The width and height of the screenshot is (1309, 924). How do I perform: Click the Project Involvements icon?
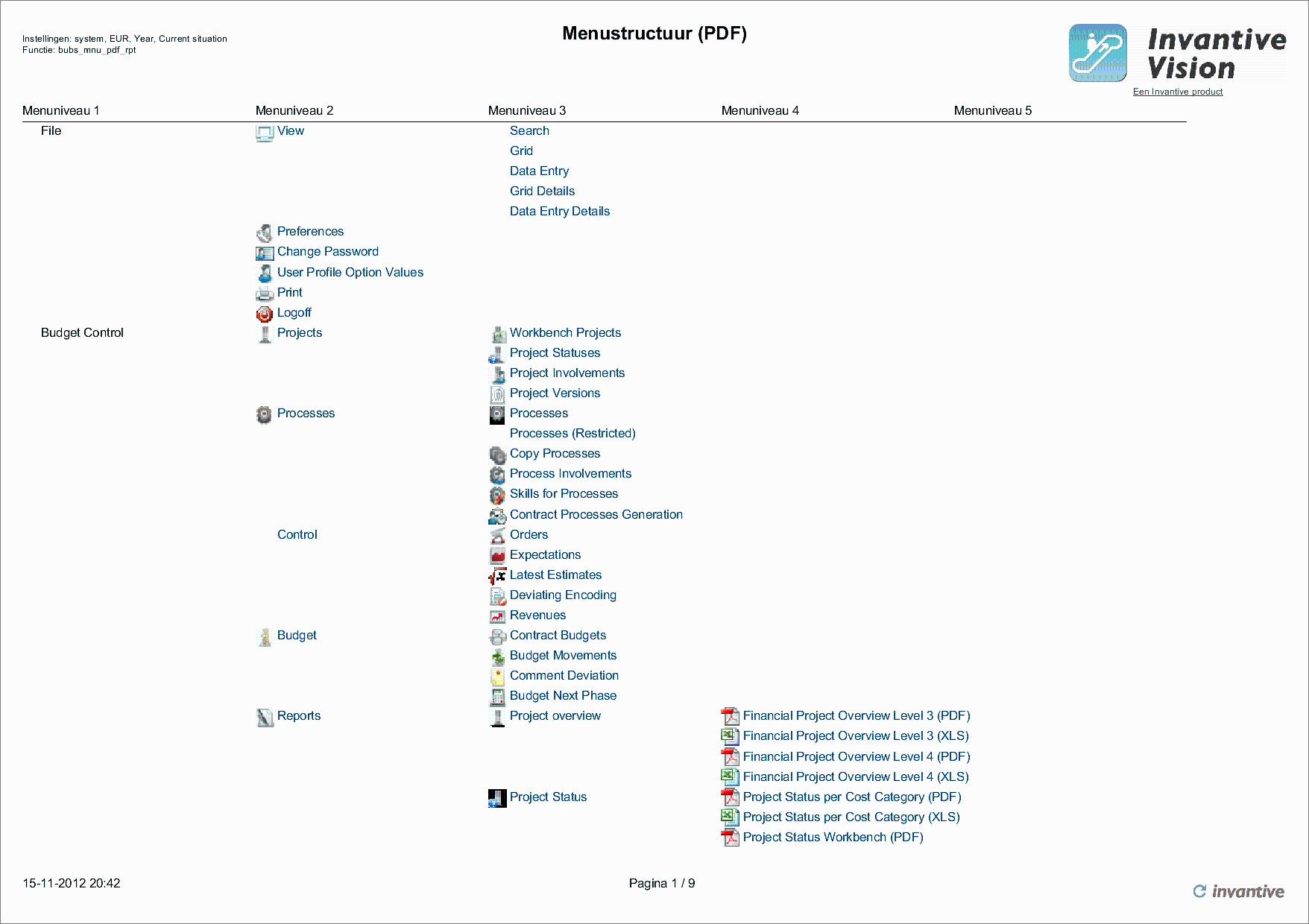pyautogui.click(x=497, y=374)
